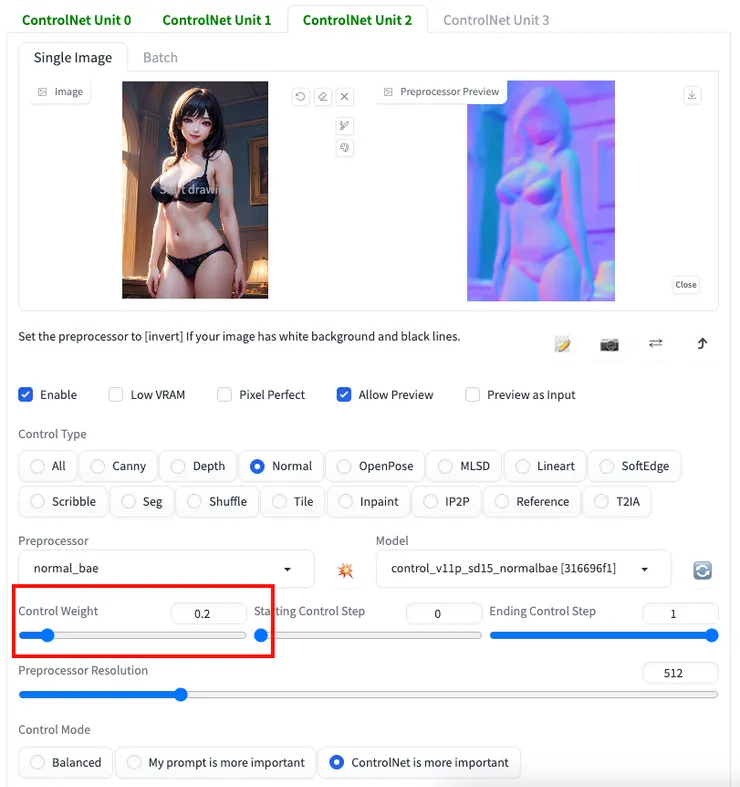Open the color palette icon

click(x=344, y=148)
